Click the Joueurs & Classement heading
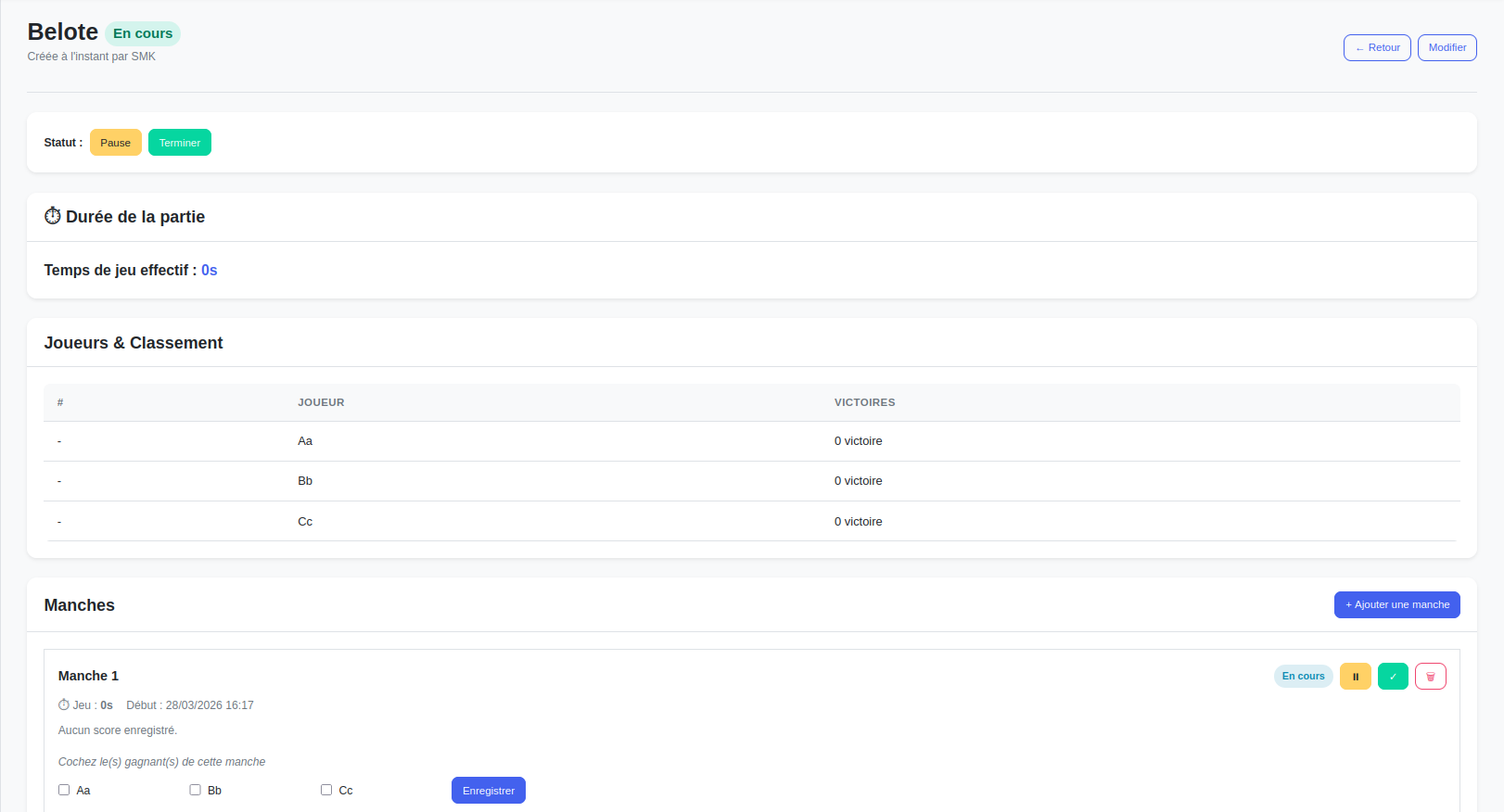 click(134, 343)
